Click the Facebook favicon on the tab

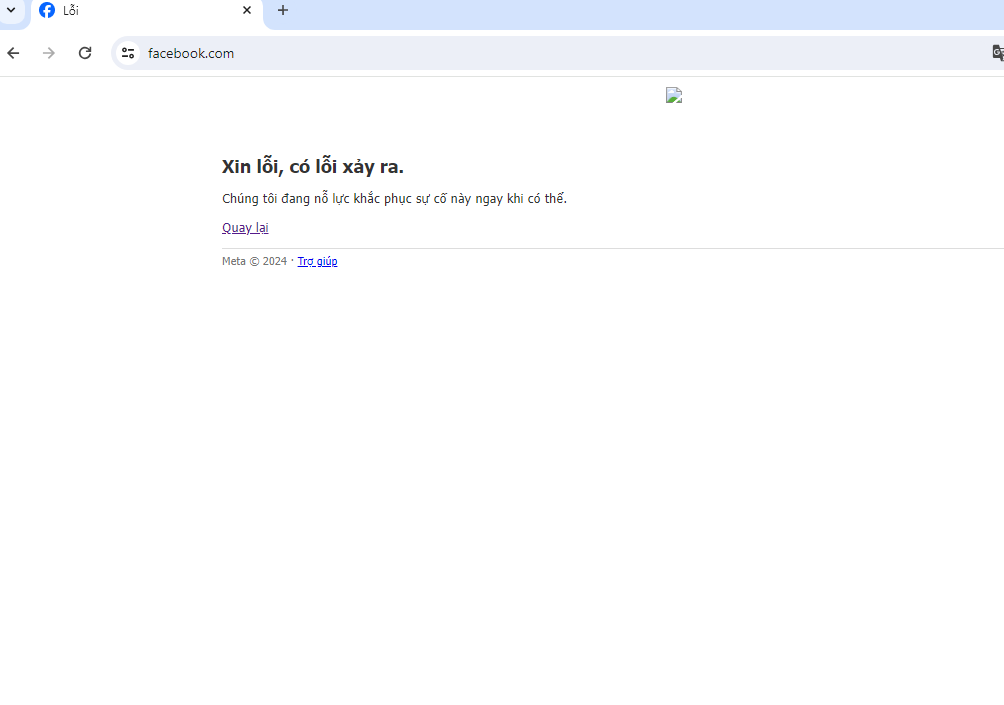point(47,10)
